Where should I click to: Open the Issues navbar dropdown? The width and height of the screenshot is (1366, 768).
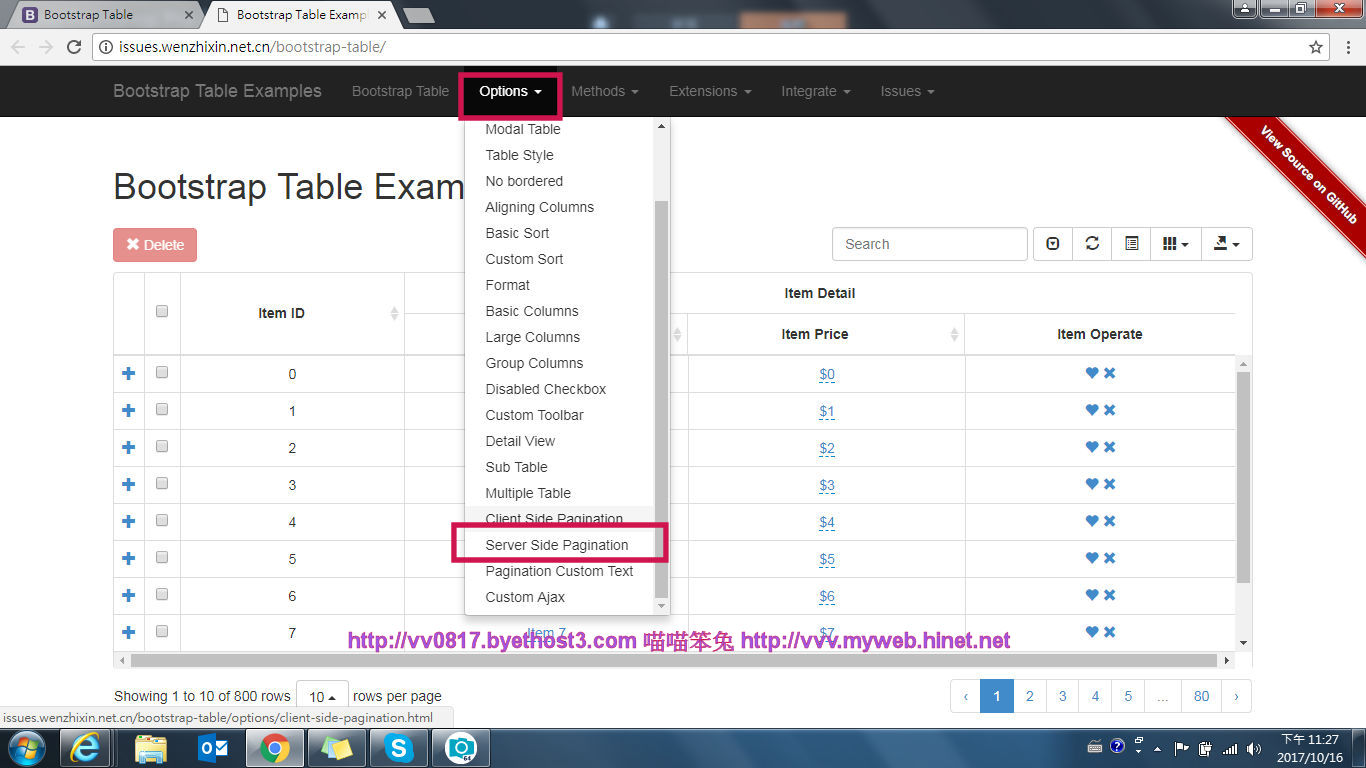point(907,91)
